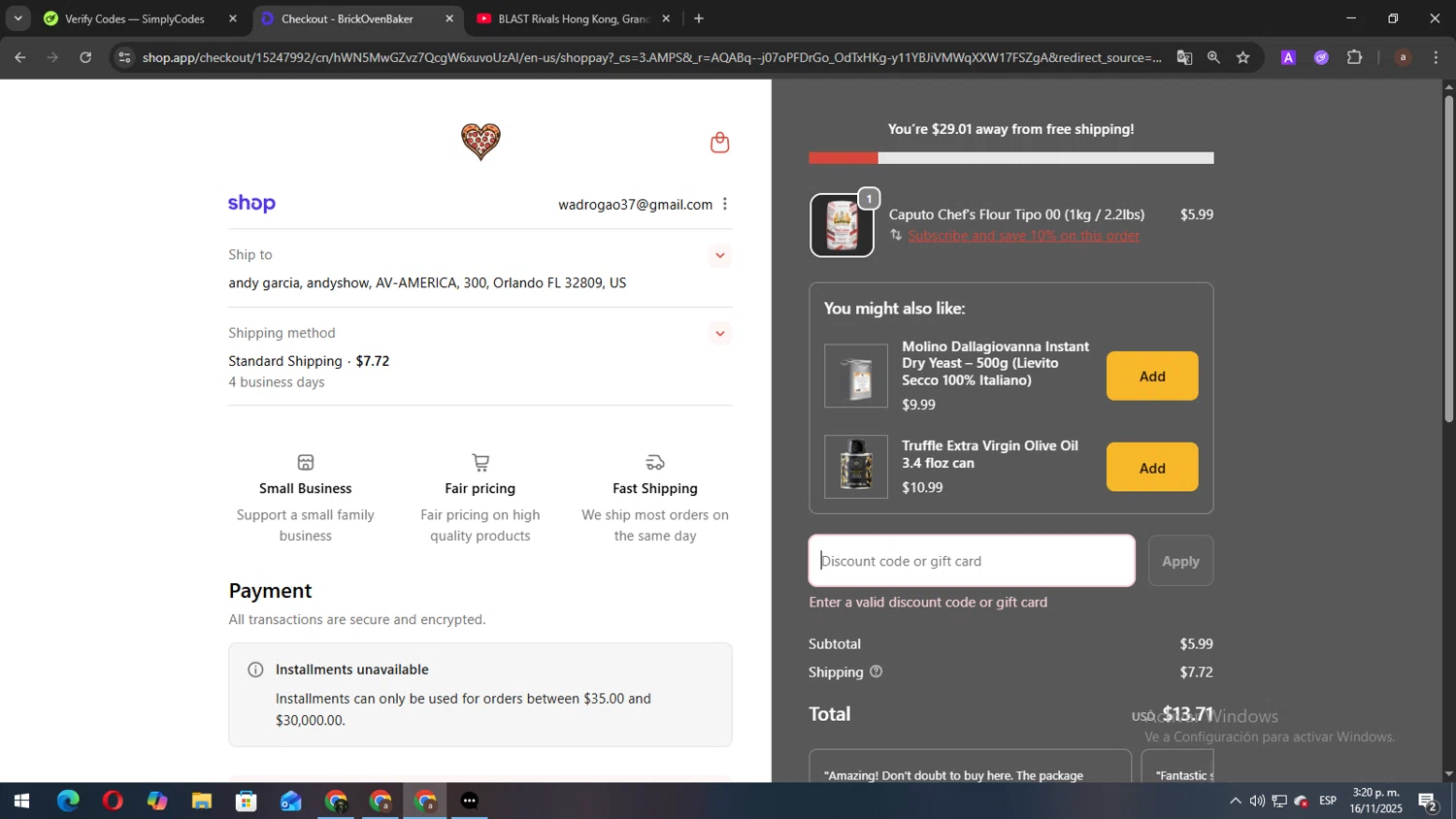The height and width of the screenshot is (819, 1456).
Task: Open Windows Start menu
Action: pos(21,802)
